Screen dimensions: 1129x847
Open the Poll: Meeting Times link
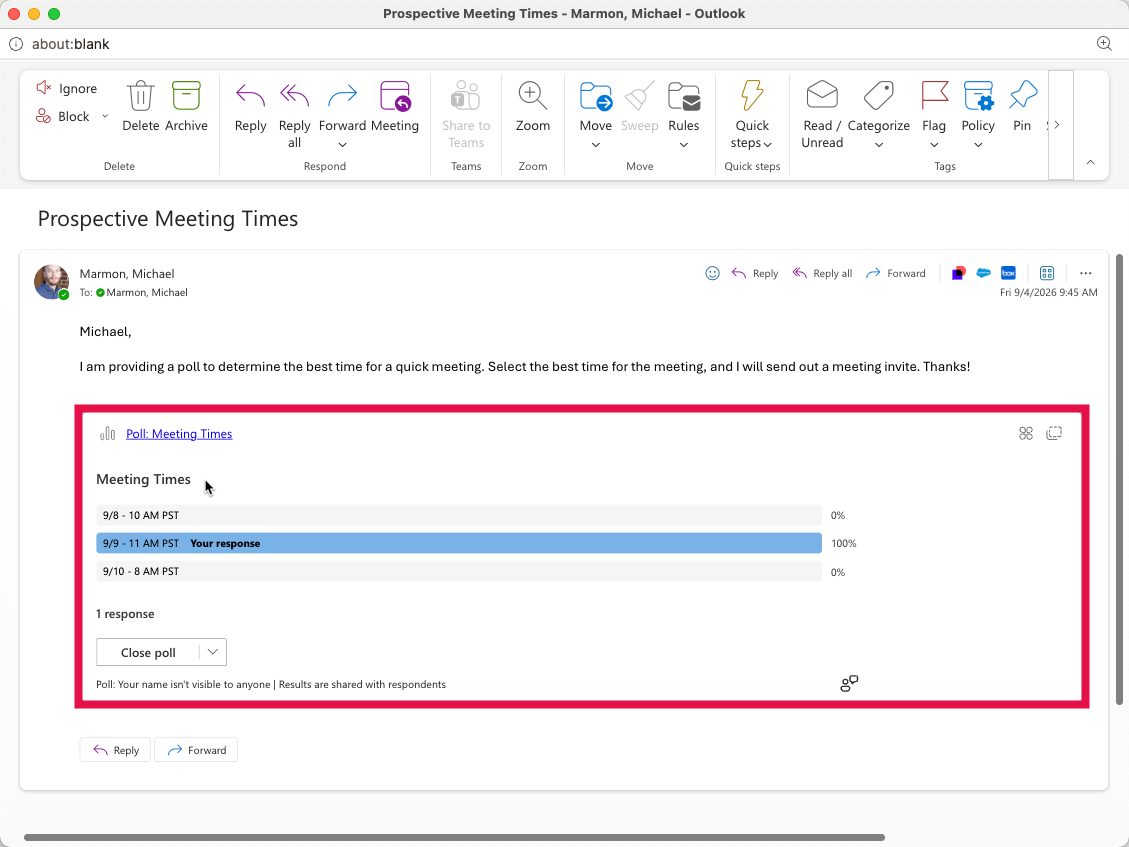[x=179, y=434]
